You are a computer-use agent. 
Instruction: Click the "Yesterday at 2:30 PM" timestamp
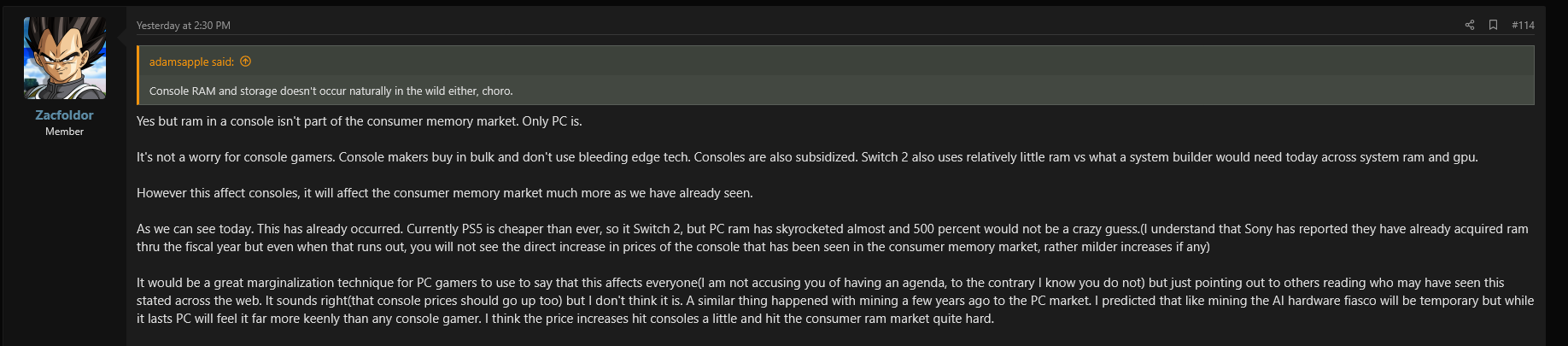[x=184, y=26]
